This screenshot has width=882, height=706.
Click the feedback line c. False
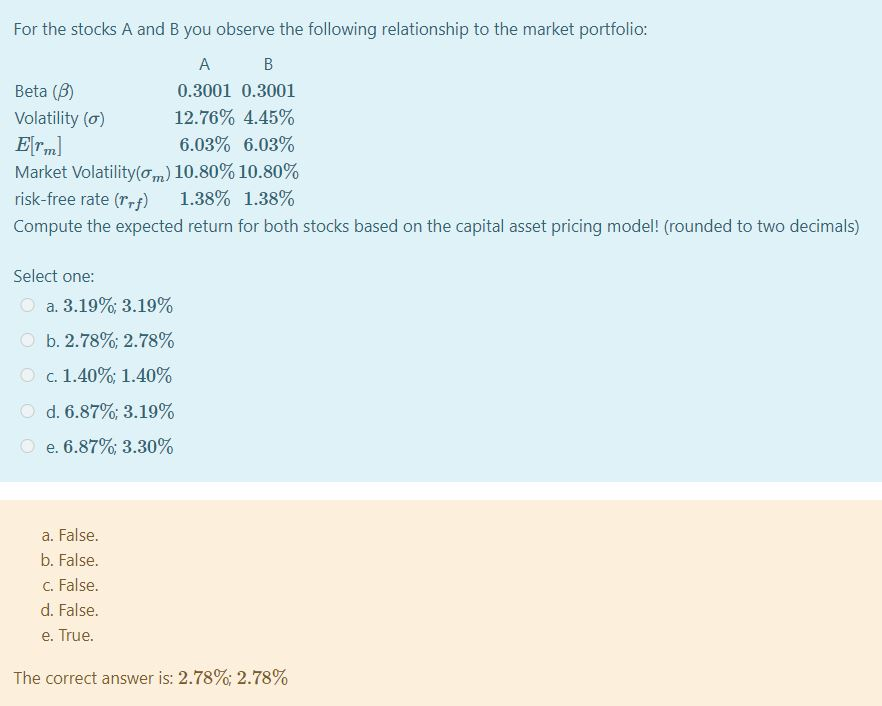coord(69,585)
